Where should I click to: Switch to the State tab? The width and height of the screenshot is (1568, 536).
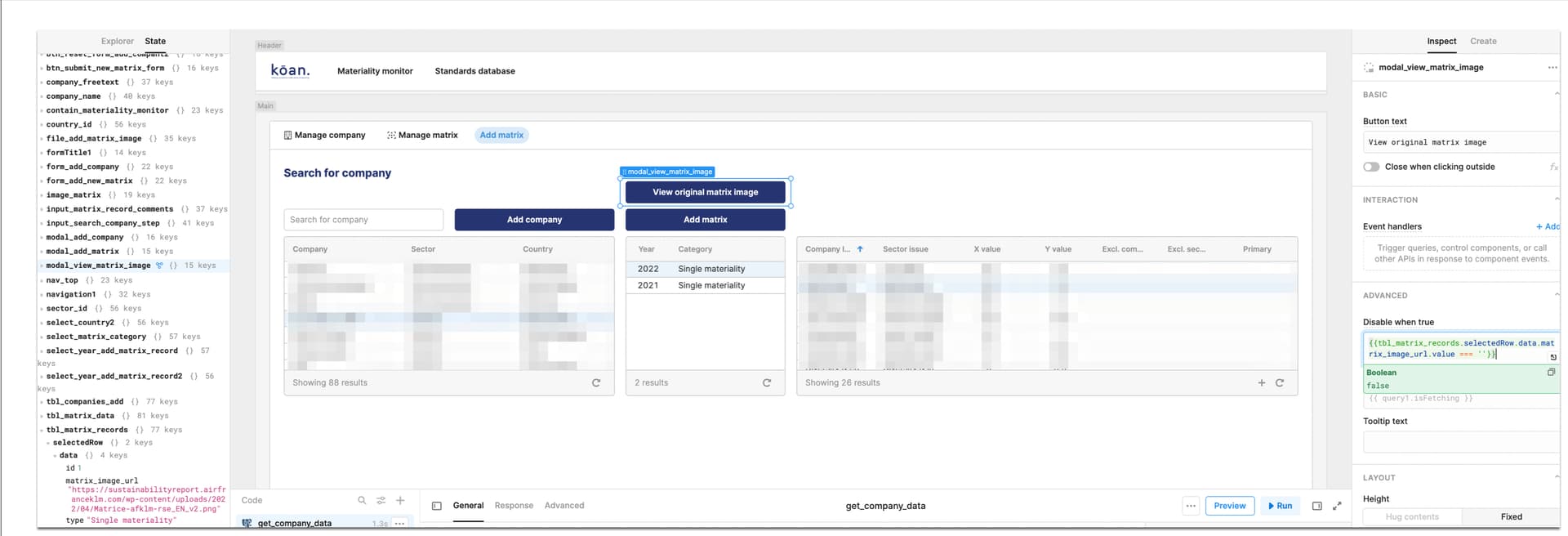pyautogui.click(x=155, y=41)
